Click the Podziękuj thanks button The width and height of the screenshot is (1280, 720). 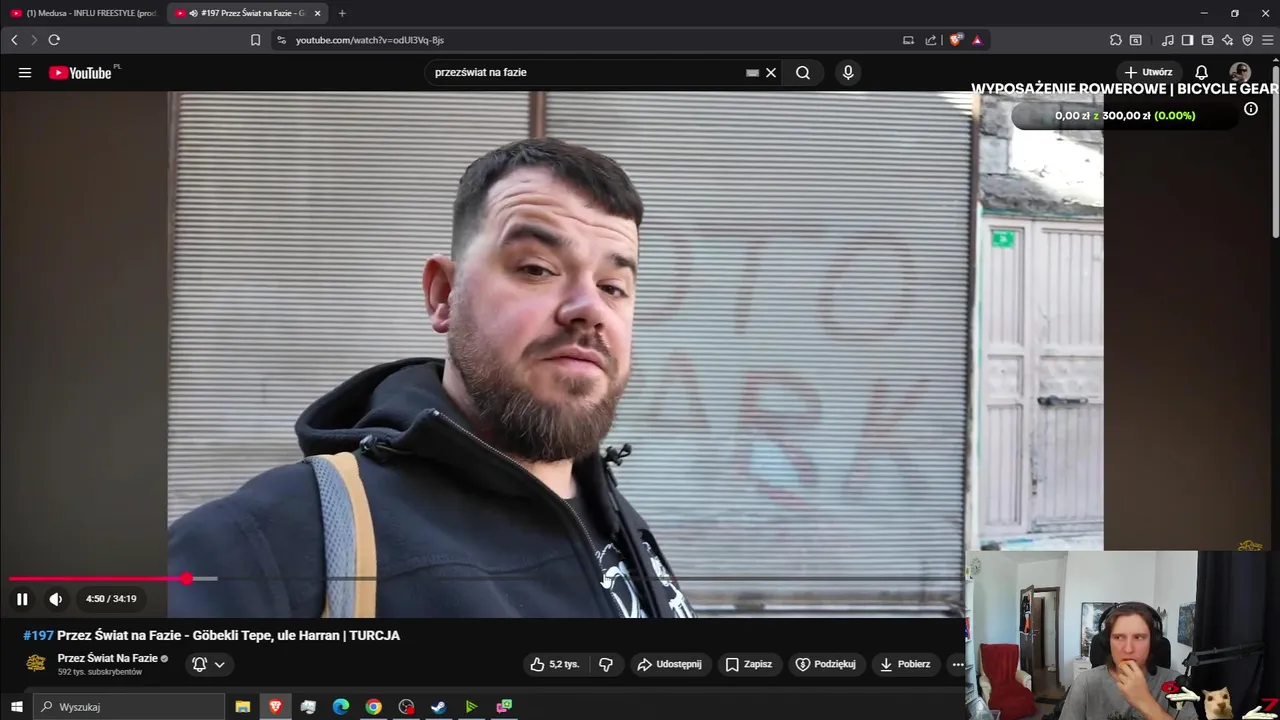pos(826,664)
